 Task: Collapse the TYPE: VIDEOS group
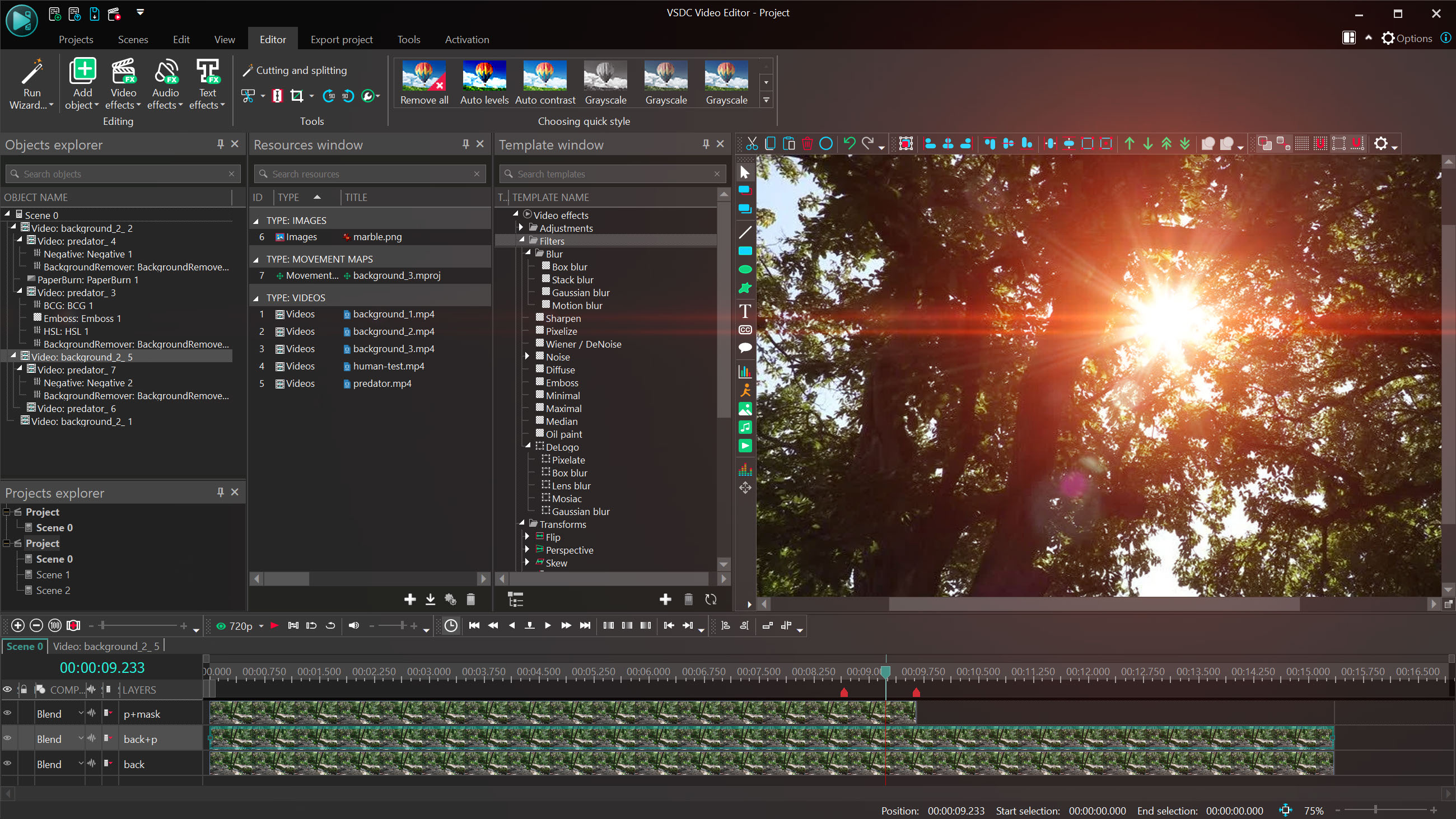pyautogui.click(x=256, y=298)
